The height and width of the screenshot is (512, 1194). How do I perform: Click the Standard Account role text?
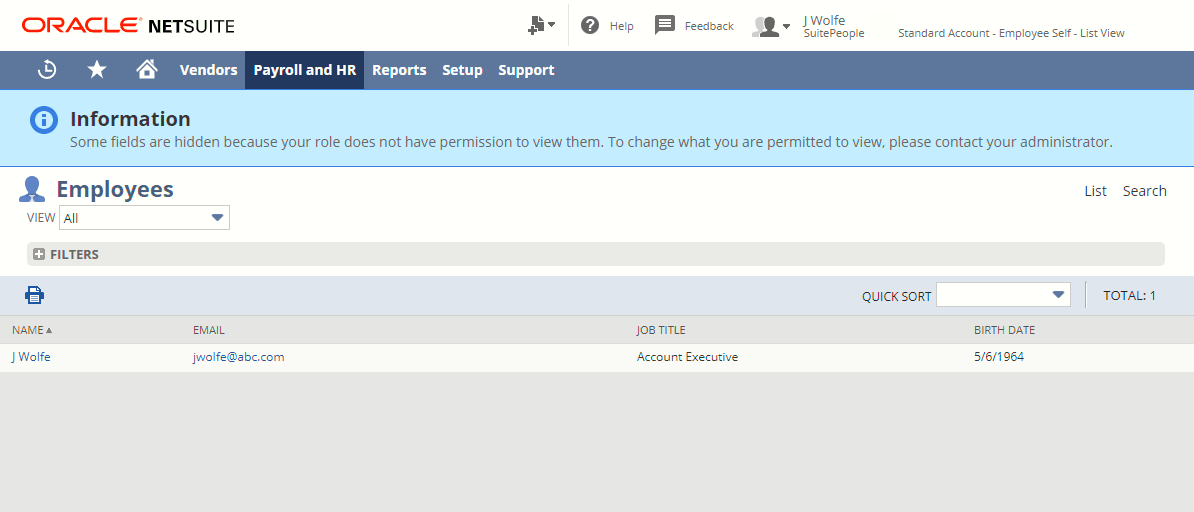[x=1011, y=34]
